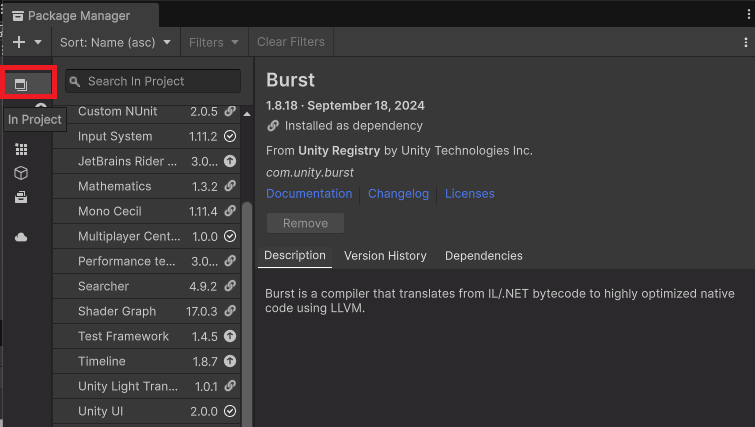This screenshot has height=427, width=755.
Task: Switch to the Dependencies tab
Action: pos(483,256)
